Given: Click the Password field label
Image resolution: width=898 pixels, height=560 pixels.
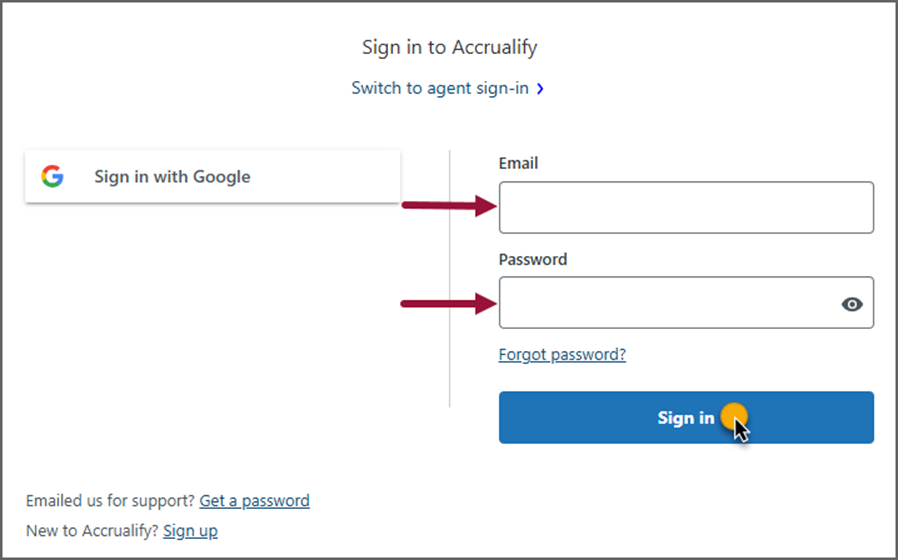Looking at the screenshot, I should pos(533,259).
